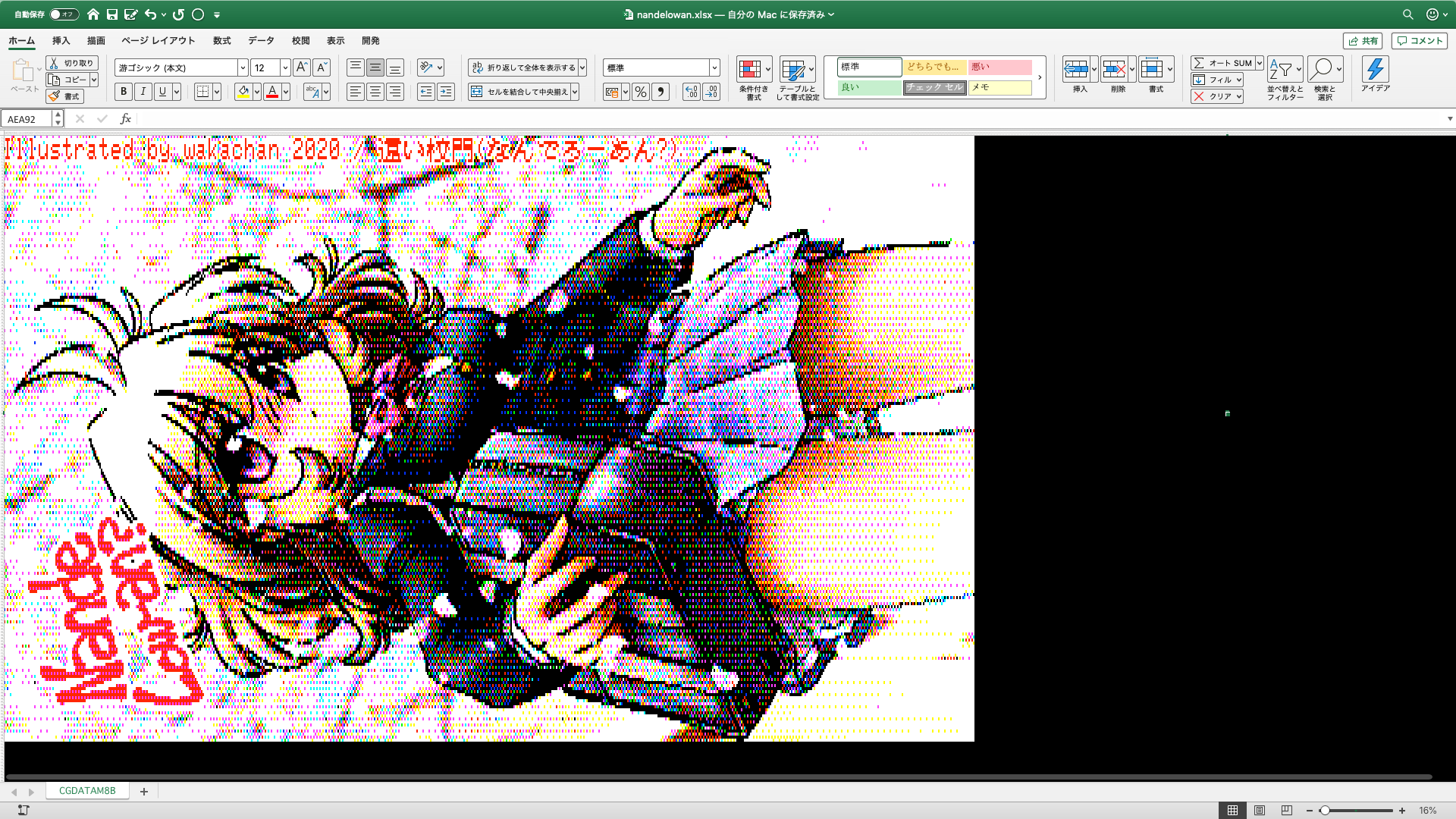Screen dimensions: 1456x819
Task: Switch to the Formulas tab
Action: 221,40
